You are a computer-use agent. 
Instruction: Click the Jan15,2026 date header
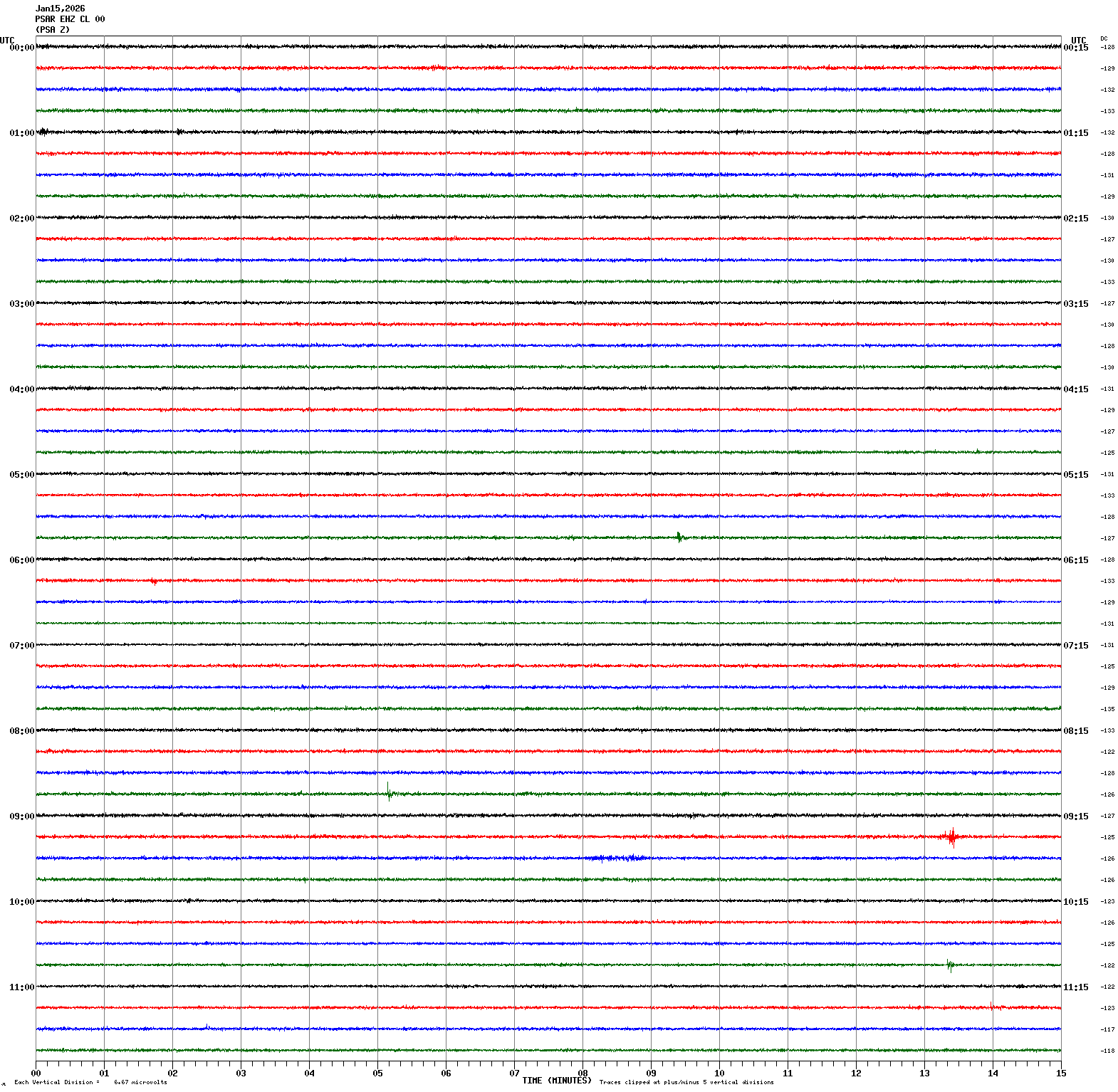[x=60, y=9]
